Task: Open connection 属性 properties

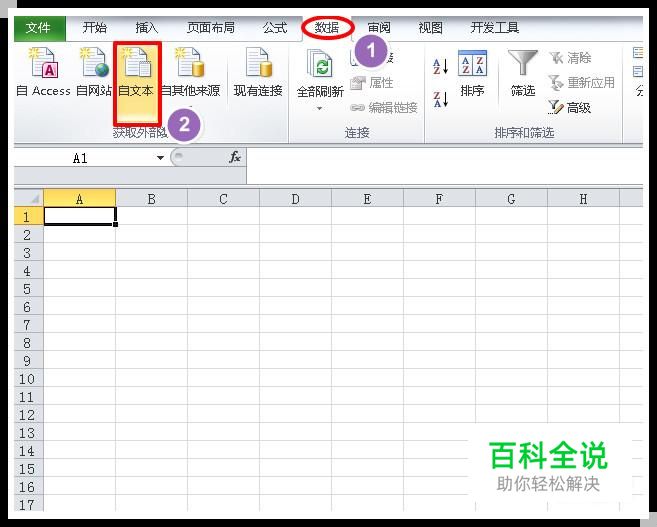Action: (372, 83)
